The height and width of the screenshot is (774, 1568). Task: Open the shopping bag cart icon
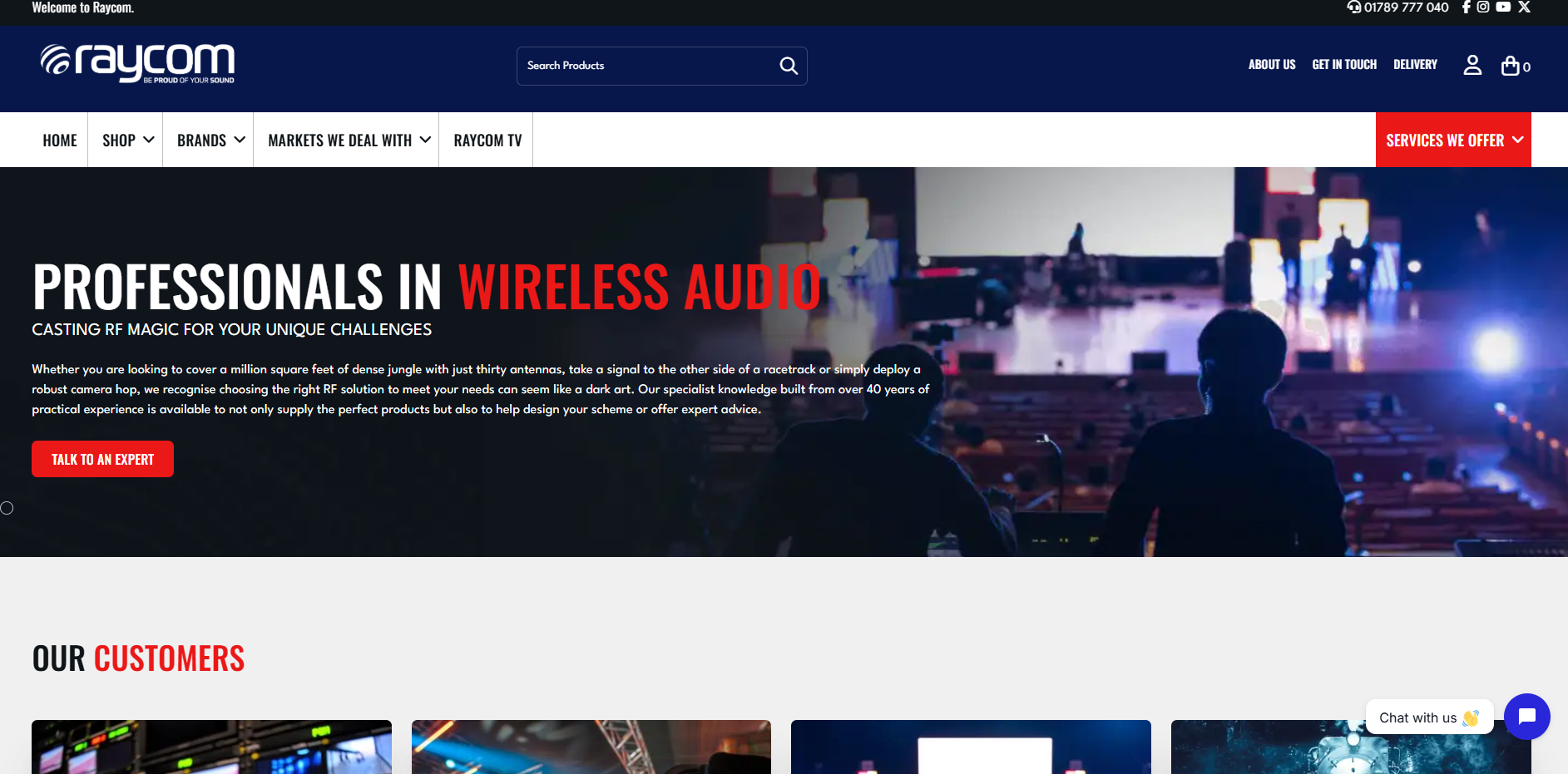point(1511,66)
